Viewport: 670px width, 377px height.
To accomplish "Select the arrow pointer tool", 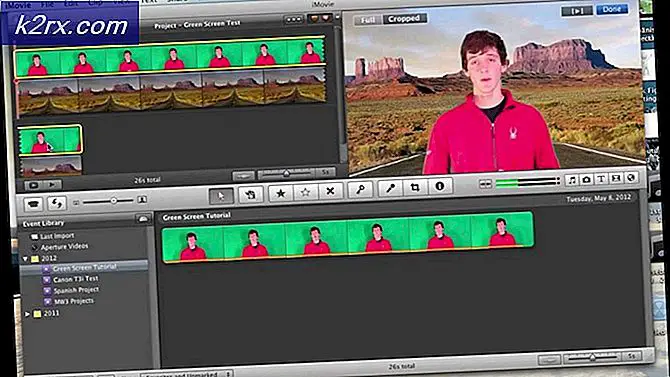I will pos(221,195).
